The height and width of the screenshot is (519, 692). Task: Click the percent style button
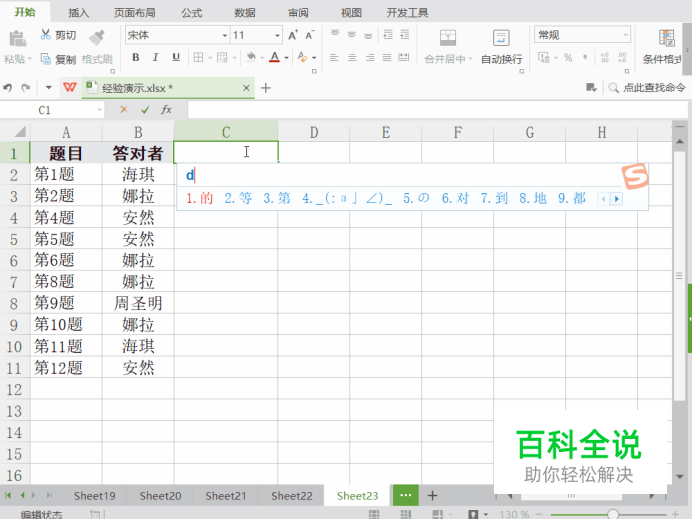(568, 58)
